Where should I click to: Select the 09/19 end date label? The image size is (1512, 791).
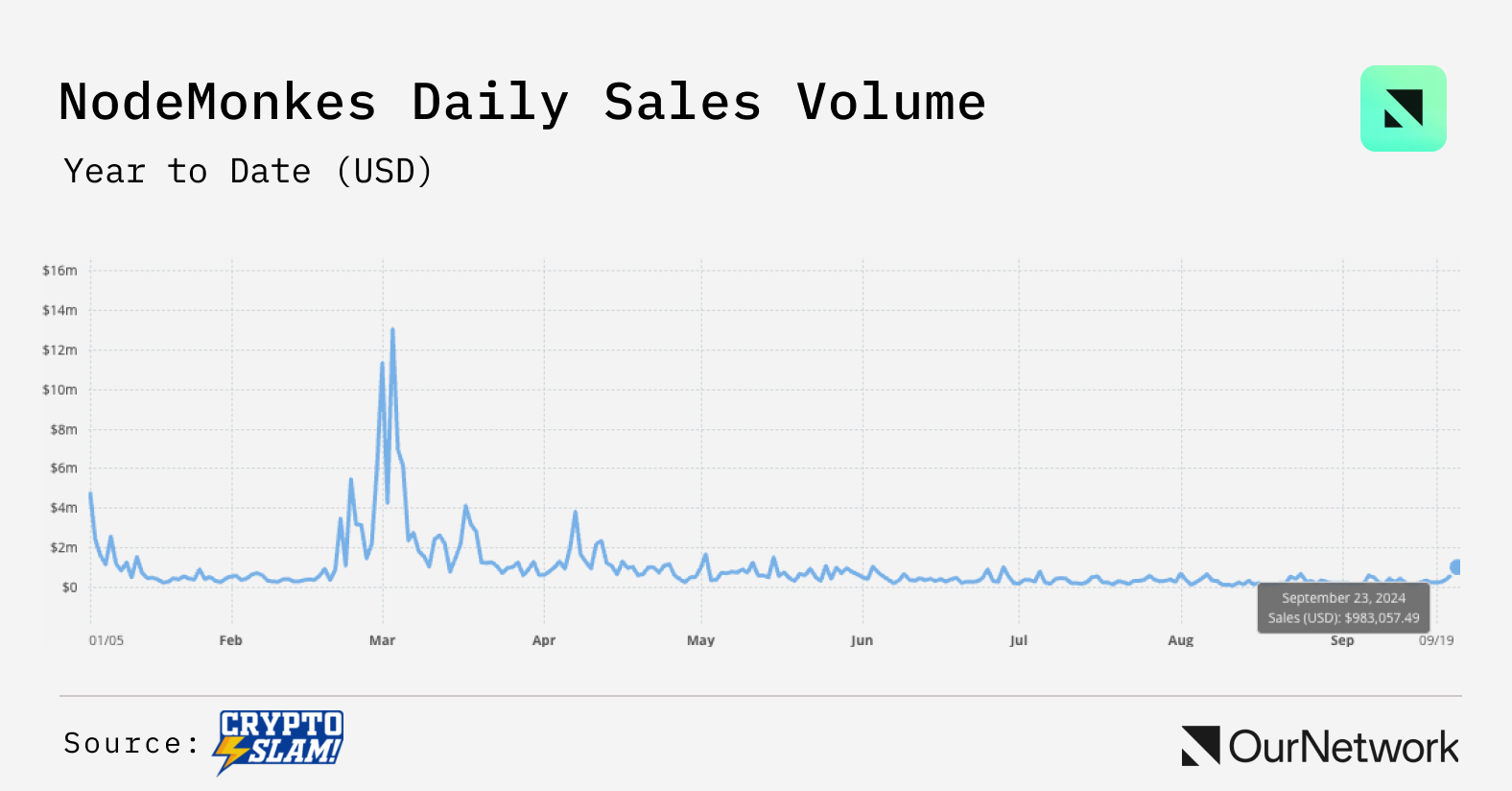[1436, 640]
